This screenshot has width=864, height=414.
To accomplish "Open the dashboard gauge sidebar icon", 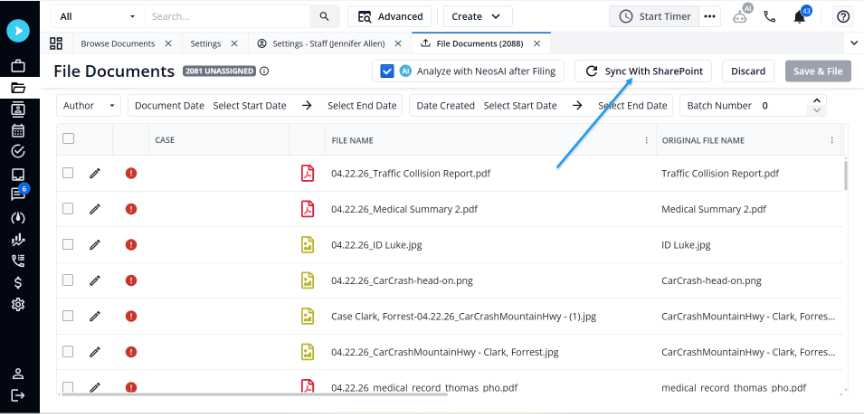I will coord(18,218).
